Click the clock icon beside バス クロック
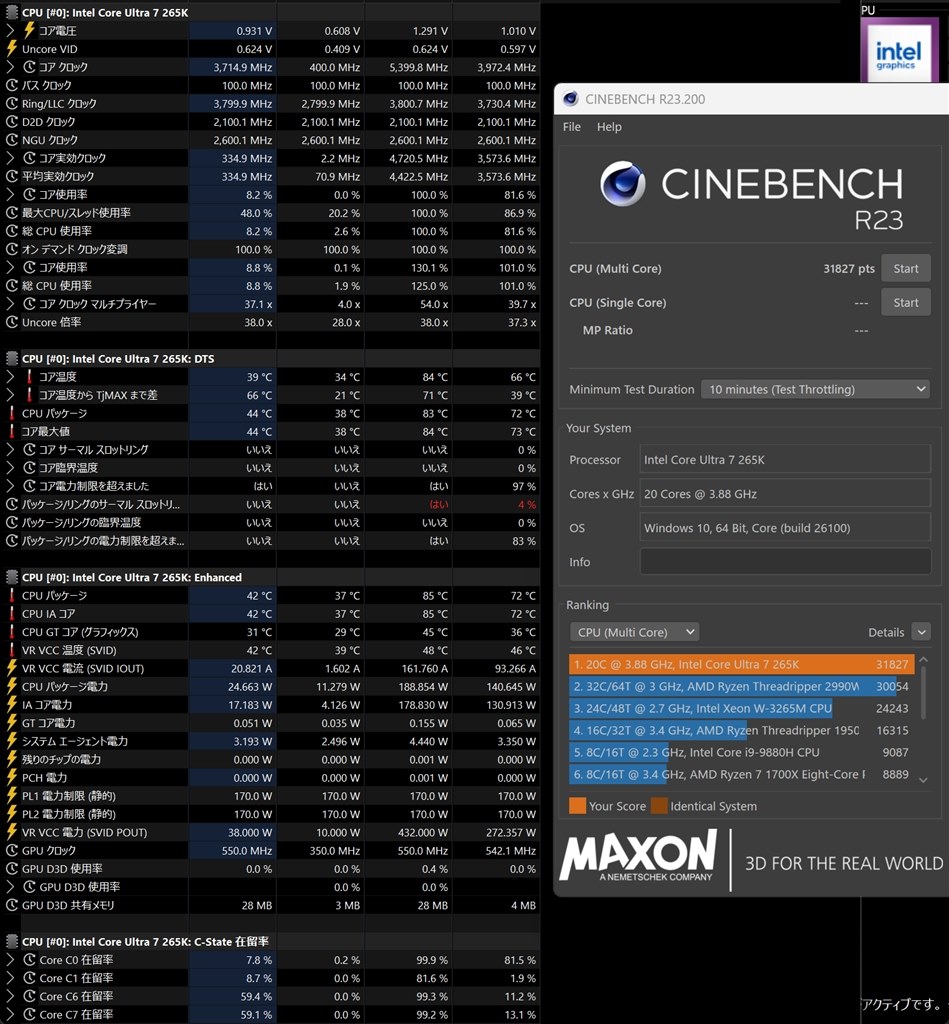Screen dimensions: 949x1024 pos(12,86)
